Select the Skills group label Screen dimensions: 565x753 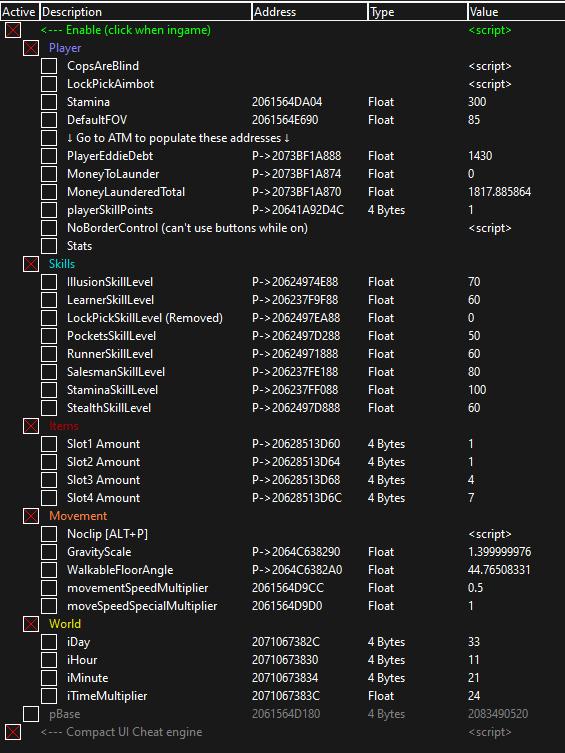pos(62,264)
